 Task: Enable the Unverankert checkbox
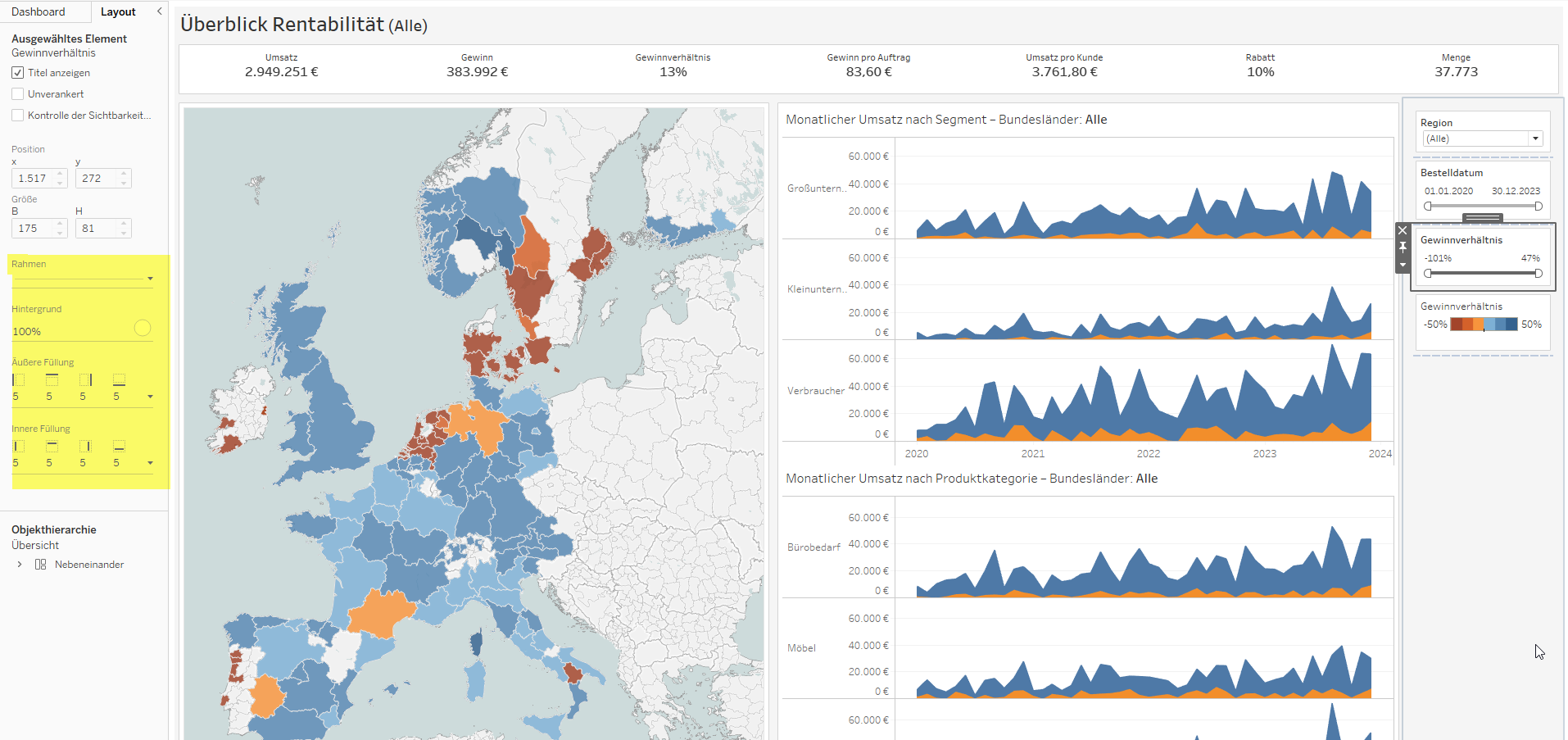[x=17, y=94]
